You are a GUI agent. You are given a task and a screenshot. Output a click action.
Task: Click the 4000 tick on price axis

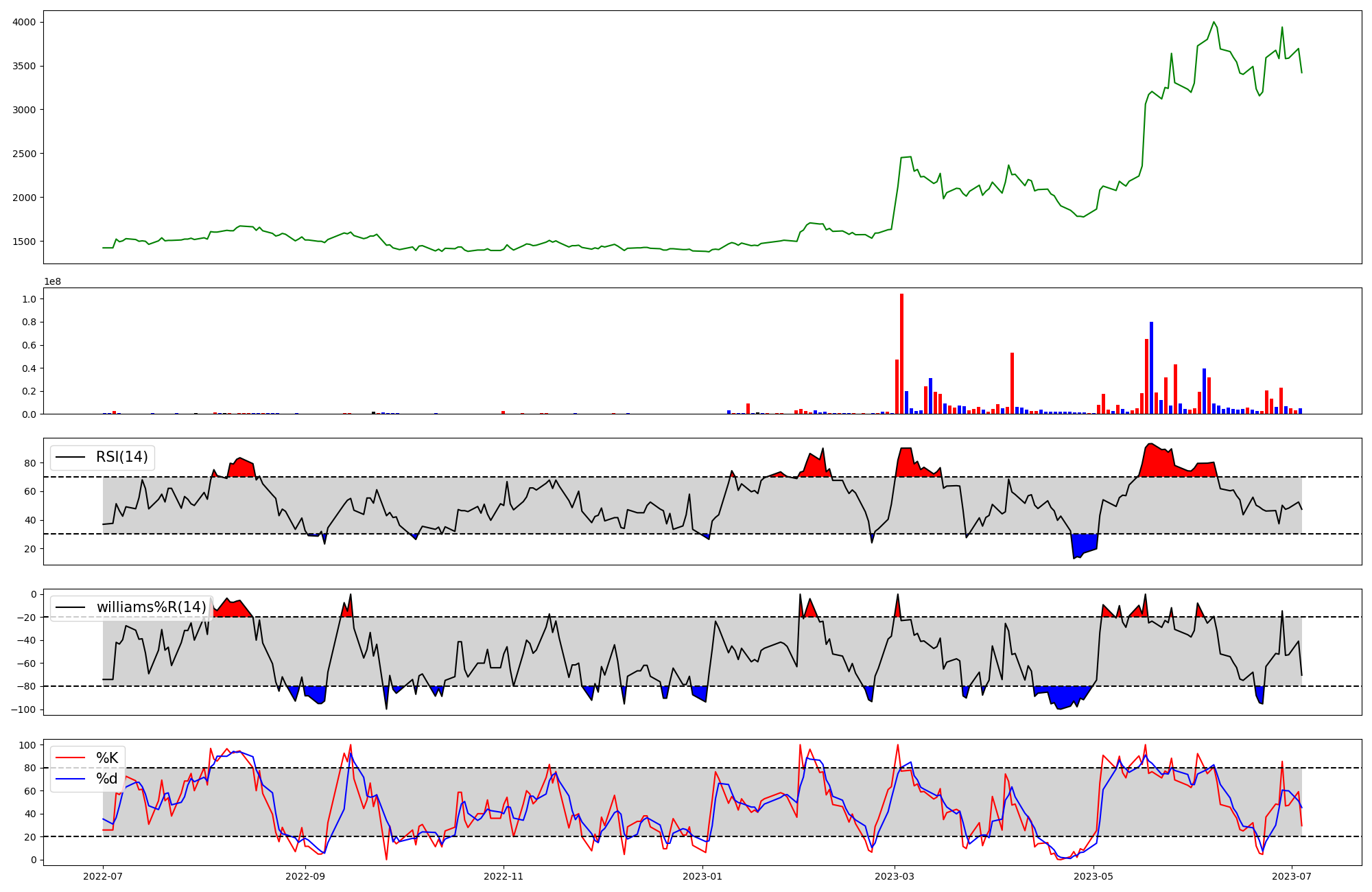[24, 22]
